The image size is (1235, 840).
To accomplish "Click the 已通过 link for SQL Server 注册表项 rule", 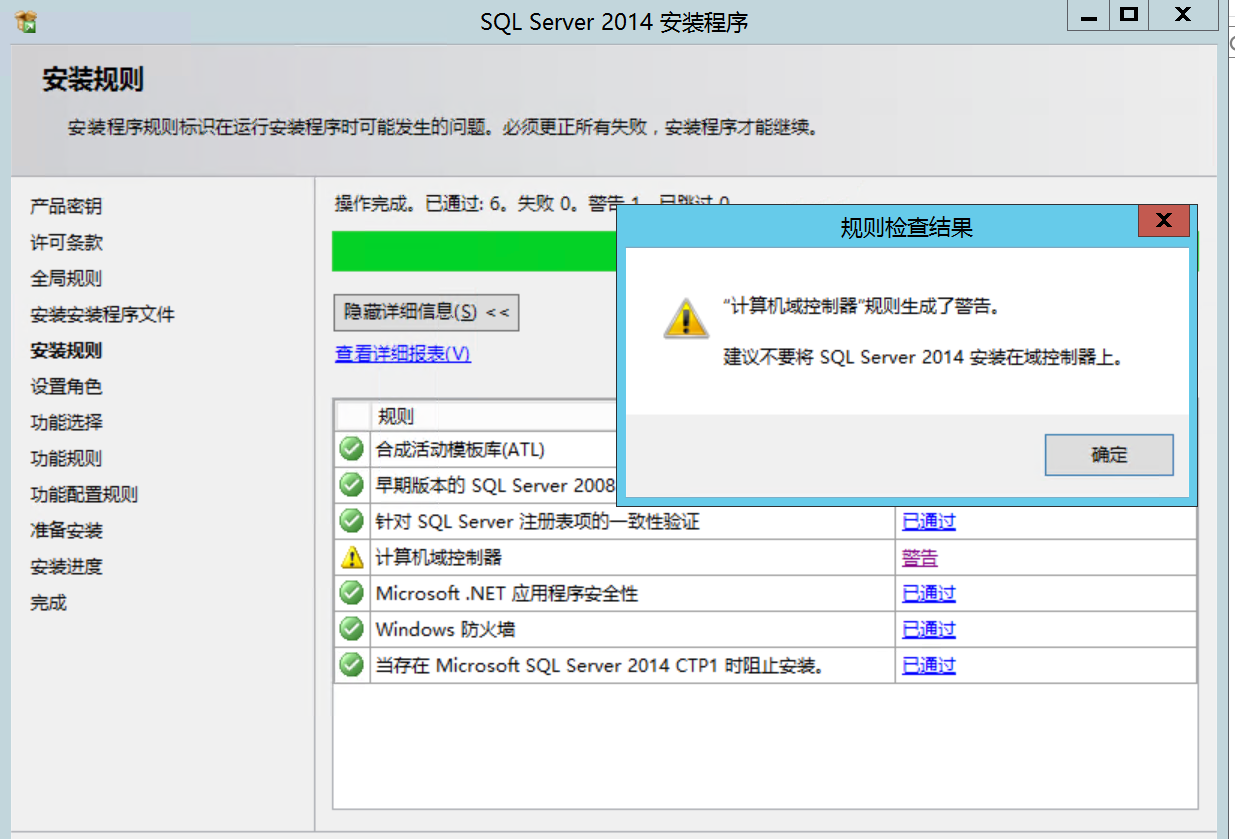I will tap(929, 521).
